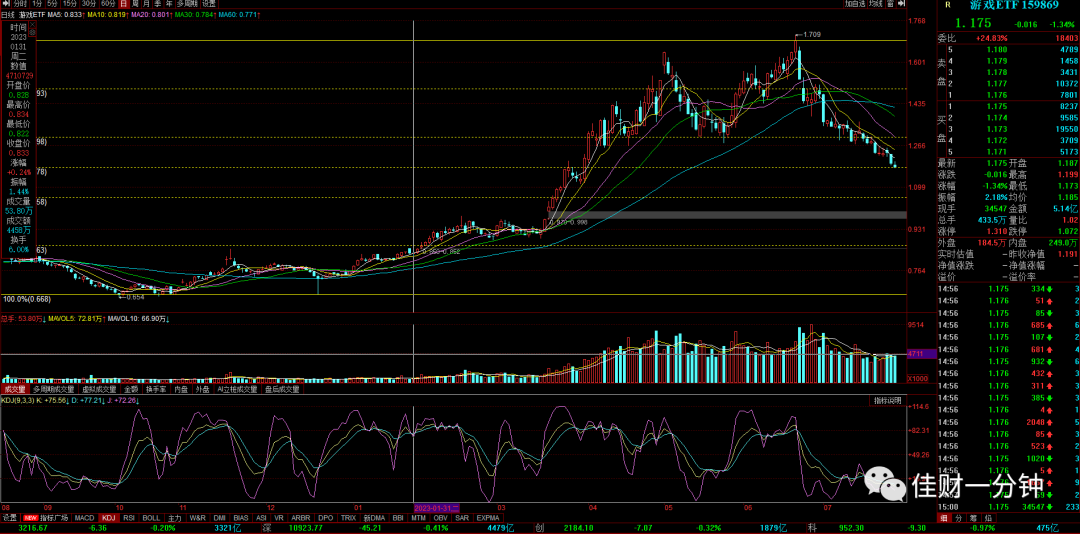Select the 30分 period
This screenshot has width=1080, height=534.
pyautogui.click(x=89, y=3)
